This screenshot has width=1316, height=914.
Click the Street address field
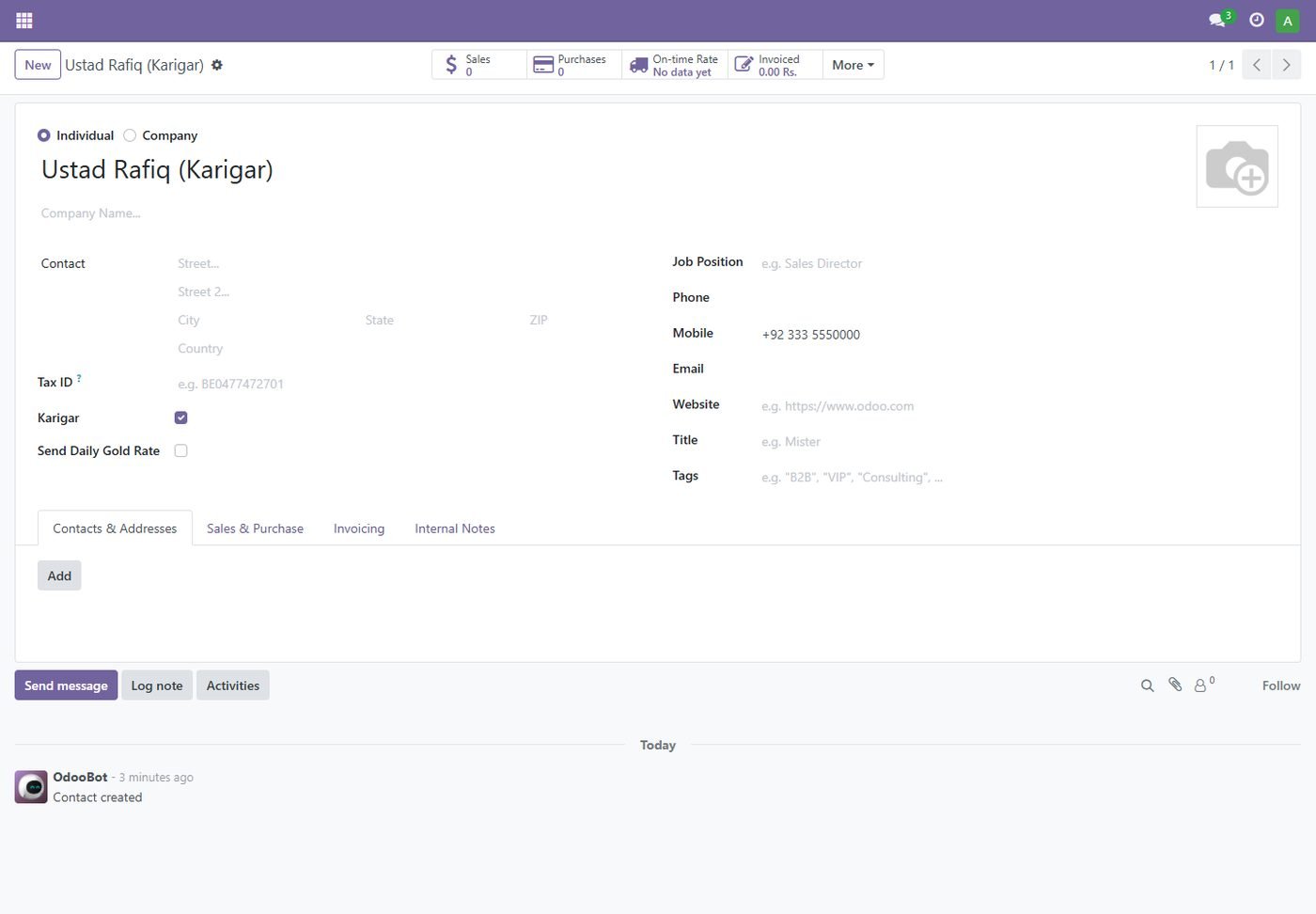(410, 263)
